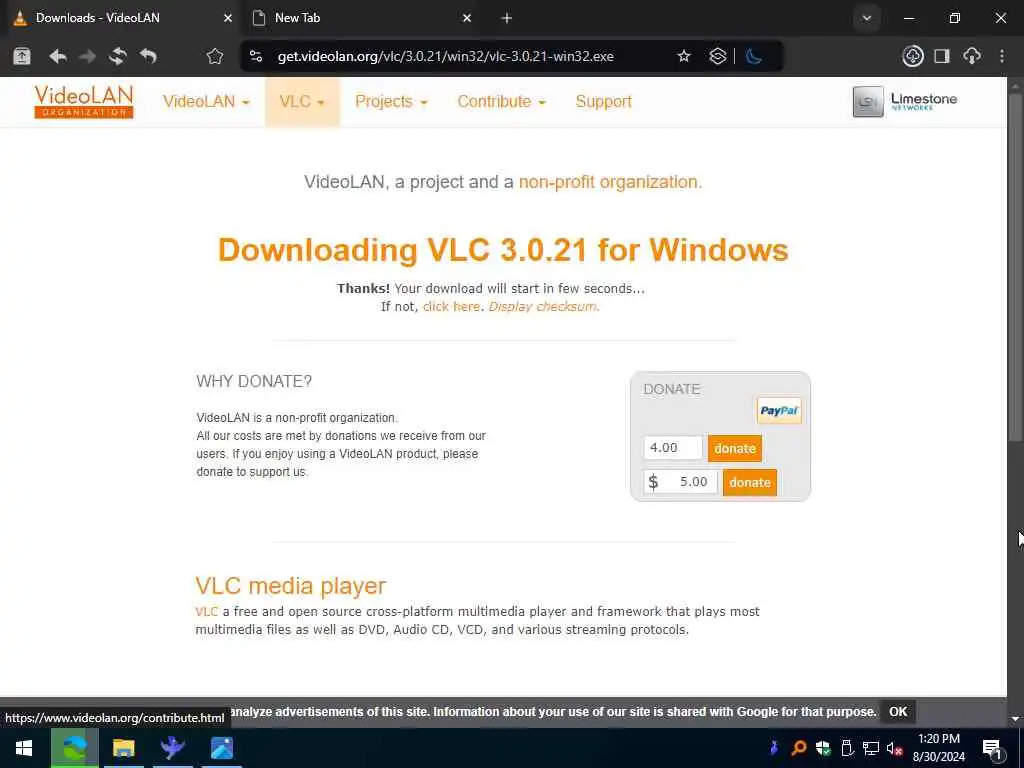Open the Support page link
This screenshot has width=1024, height=768.
[603, 102]
